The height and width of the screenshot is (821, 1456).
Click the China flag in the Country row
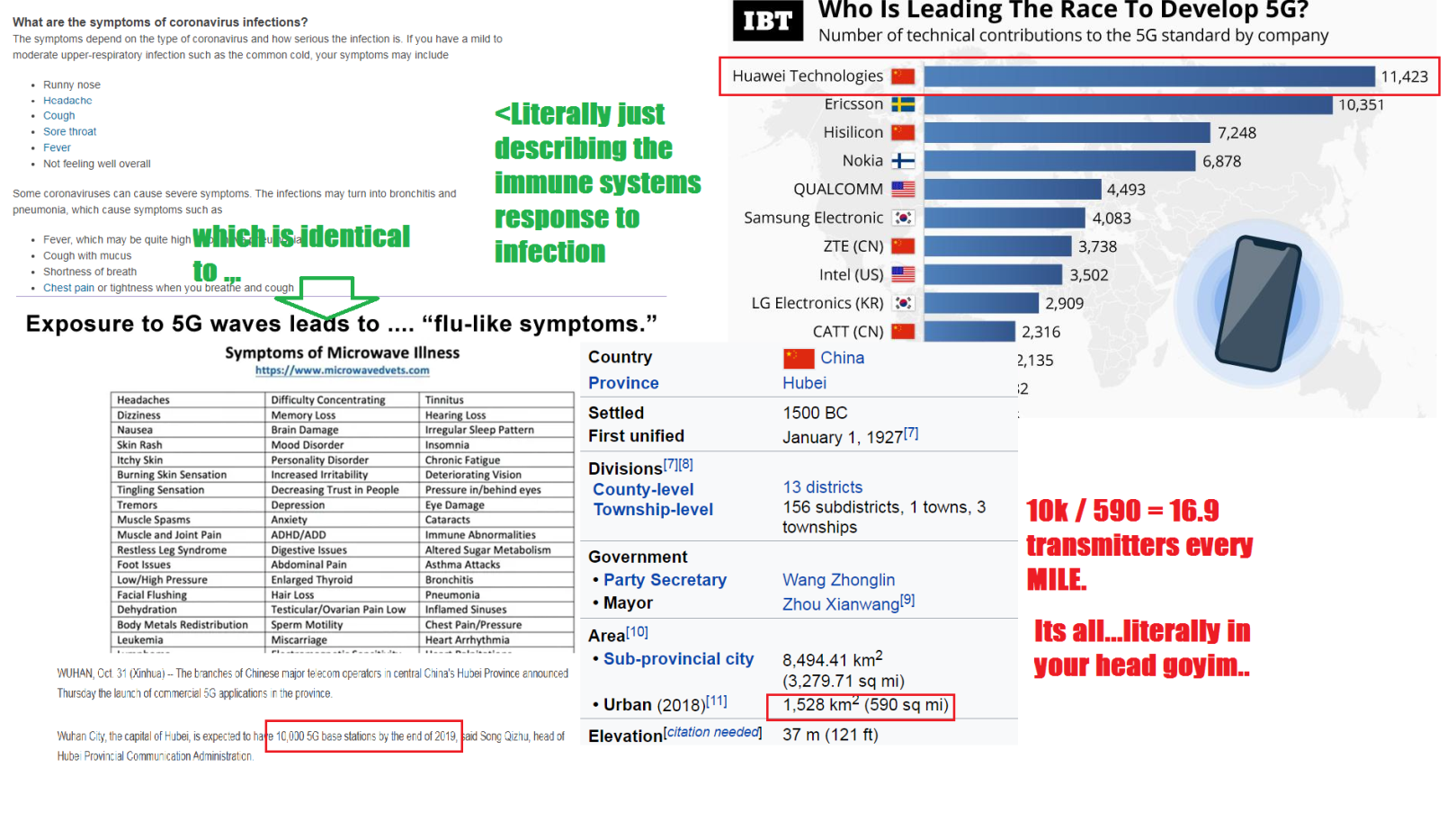point(799,359)
